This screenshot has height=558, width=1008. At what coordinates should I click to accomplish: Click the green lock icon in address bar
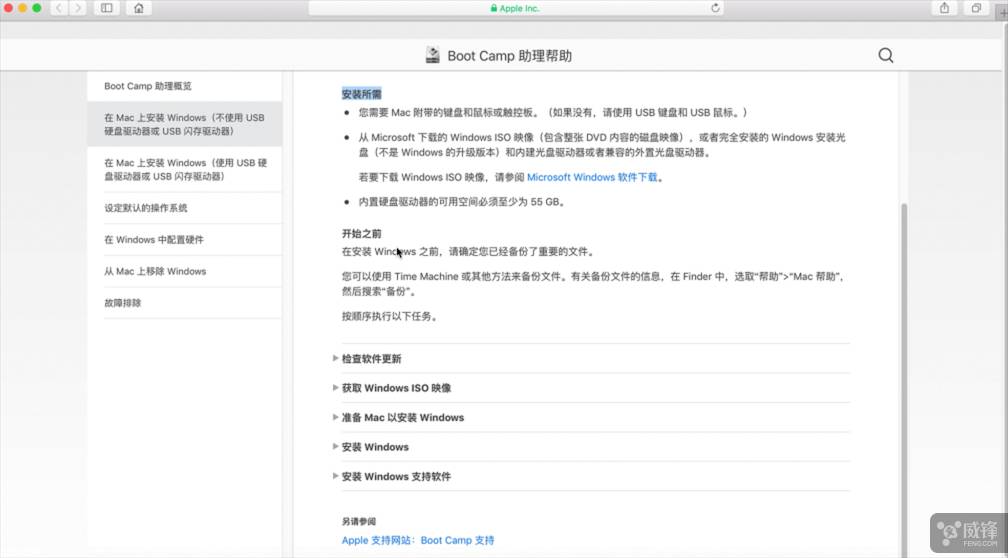pos(494,8)
